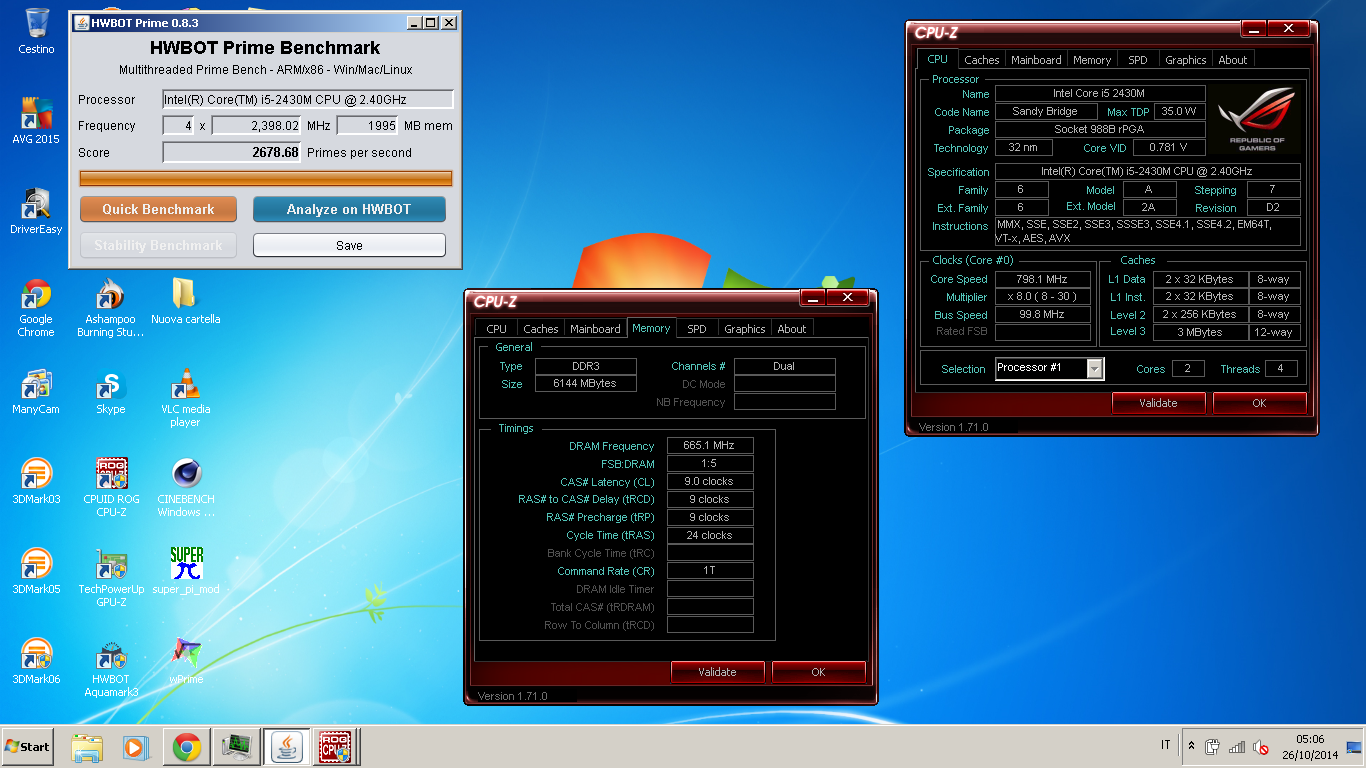
Task: Save the HWBOT Prime result
Action: 349,245
